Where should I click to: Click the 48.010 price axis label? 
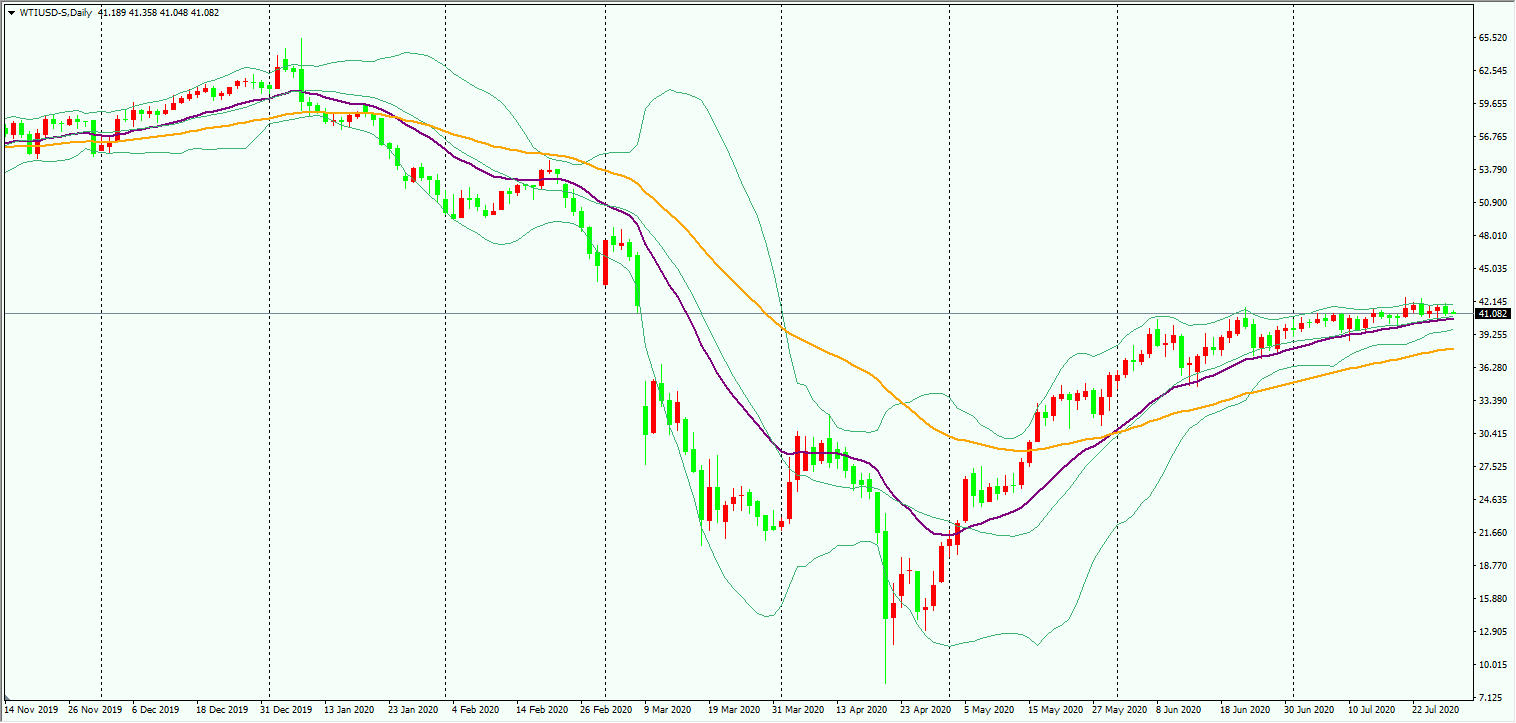1492,236
